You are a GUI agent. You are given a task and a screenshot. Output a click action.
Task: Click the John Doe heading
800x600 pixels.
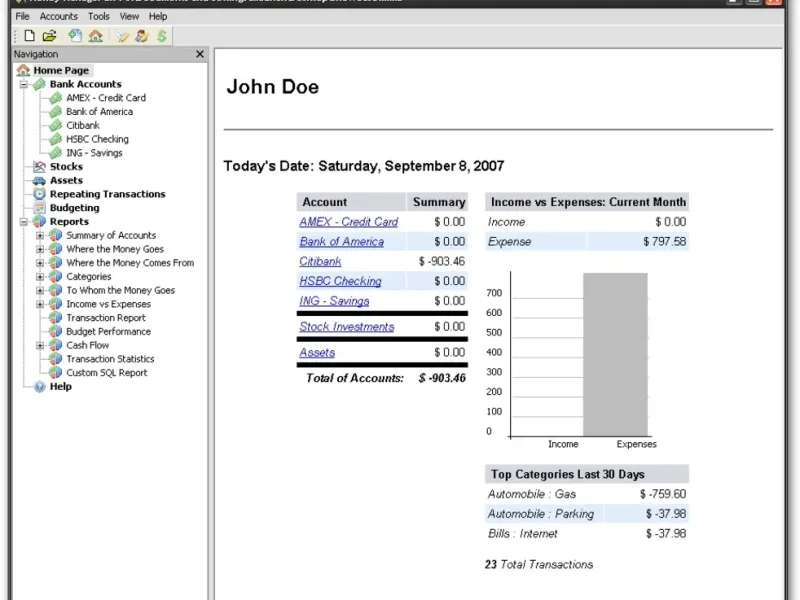click(272, 87)
